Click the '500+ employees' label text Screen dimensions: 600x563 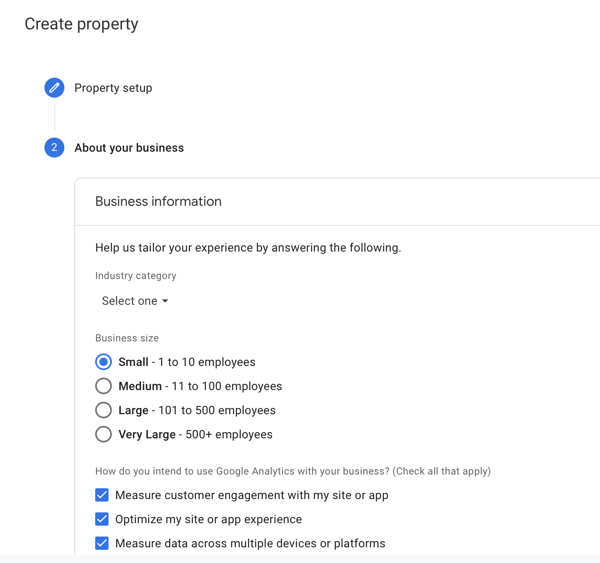coord(229,434)
